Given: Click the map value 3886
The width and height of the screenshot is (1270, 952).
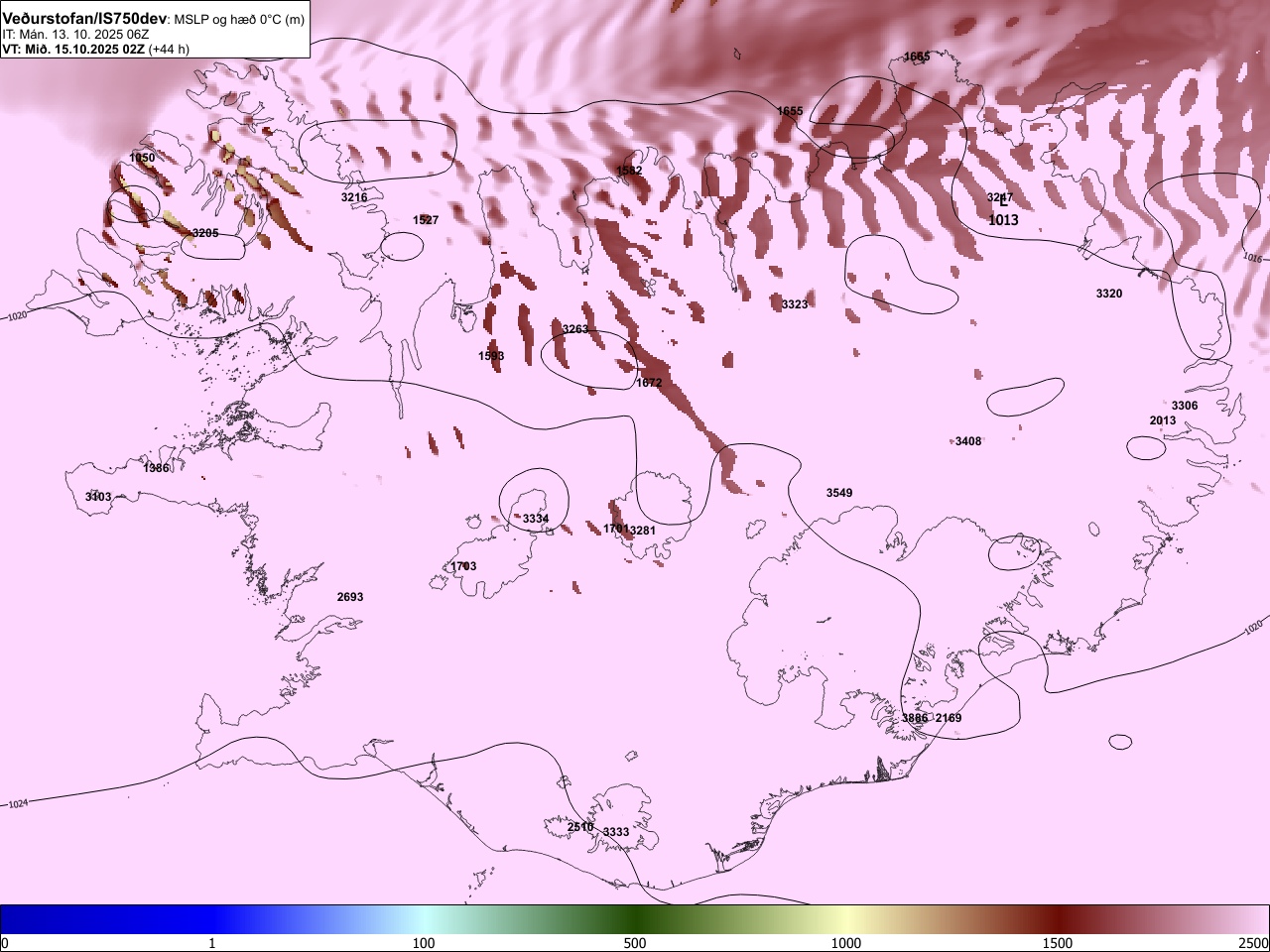Looking at the screenshot, I should (x=915, y=718).
